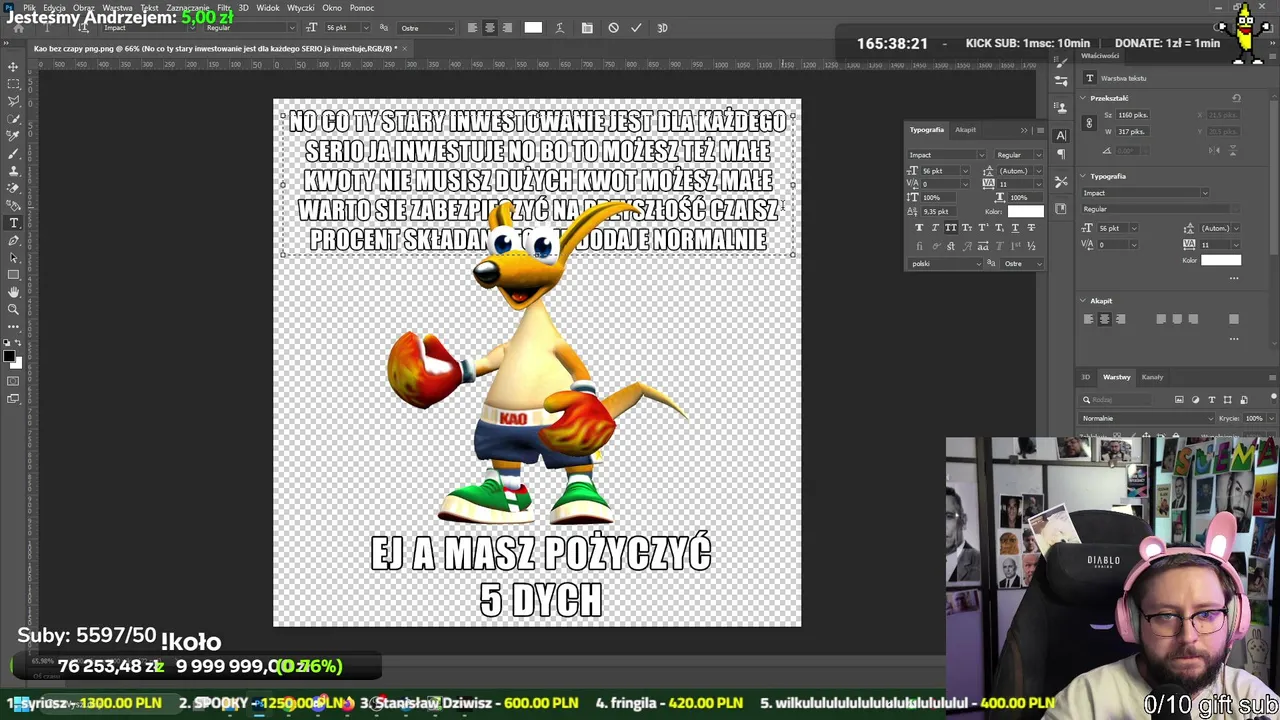Collapse the Przekształć section

(x=1083, y=98)
